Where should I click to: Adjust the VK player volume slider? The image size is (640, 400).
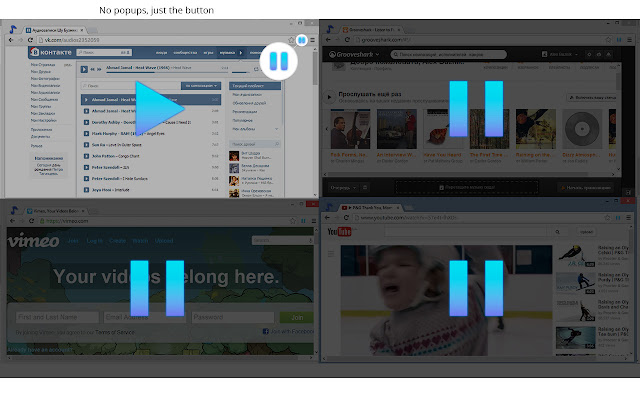[241, 72]
